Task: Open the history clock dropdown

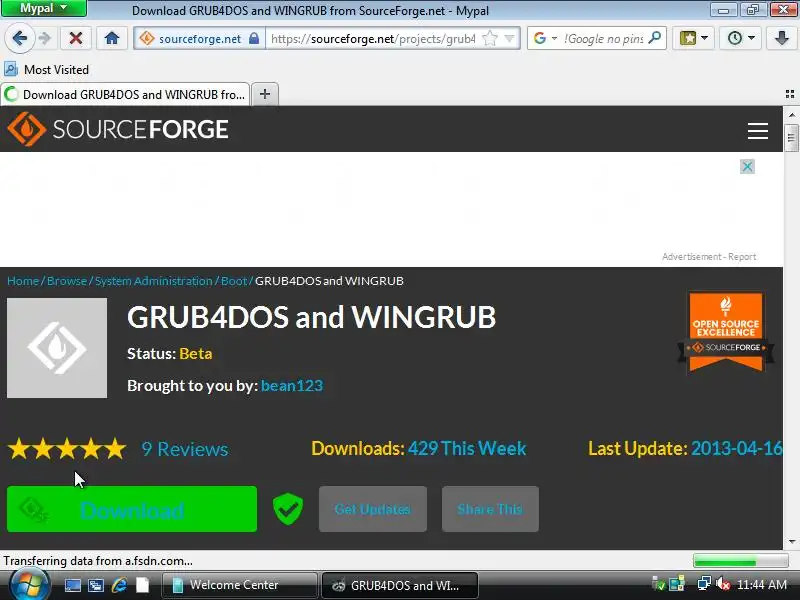Action: [740, 38]
